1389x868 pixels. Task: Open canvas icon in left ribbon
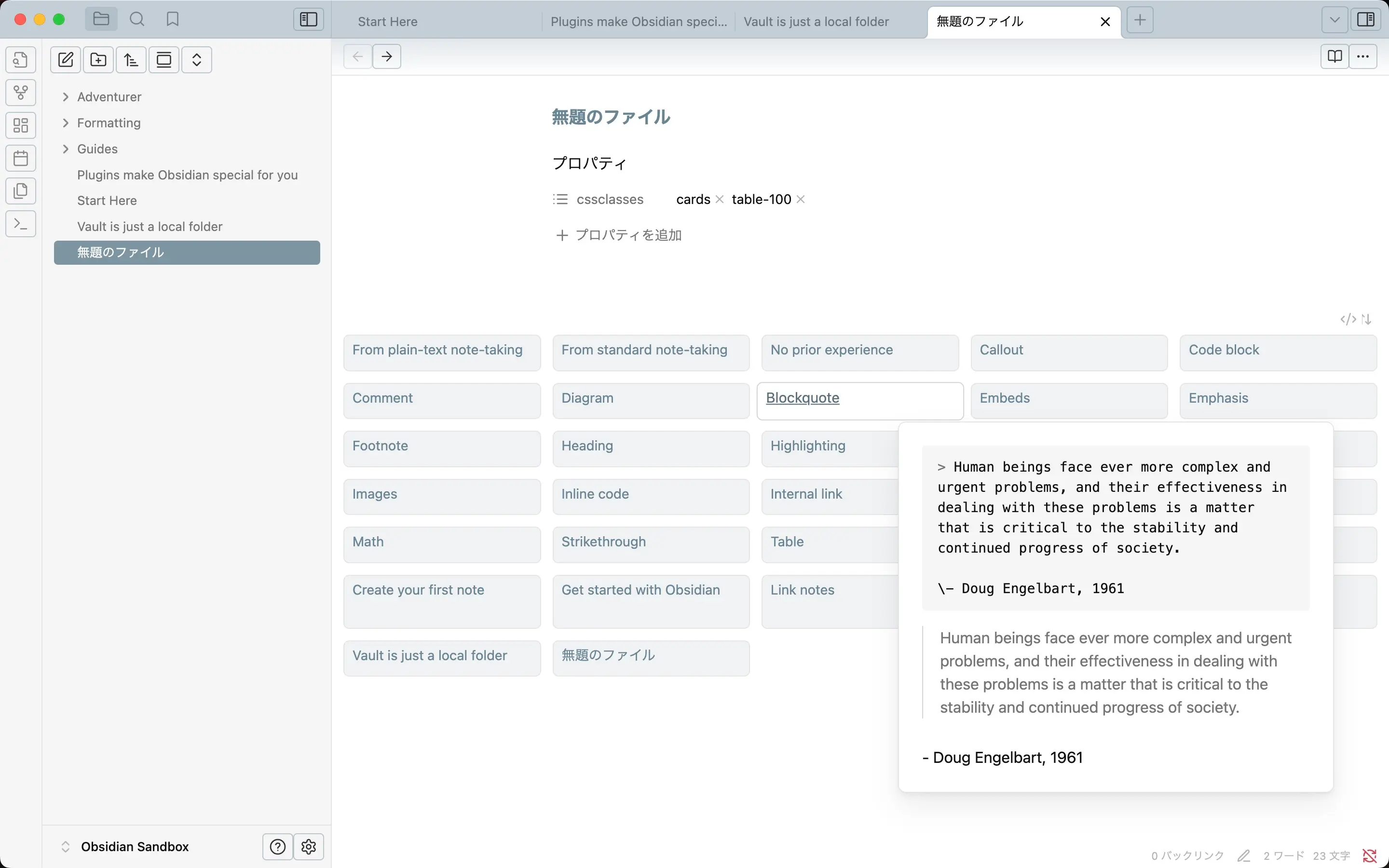(x=21, y=125)
